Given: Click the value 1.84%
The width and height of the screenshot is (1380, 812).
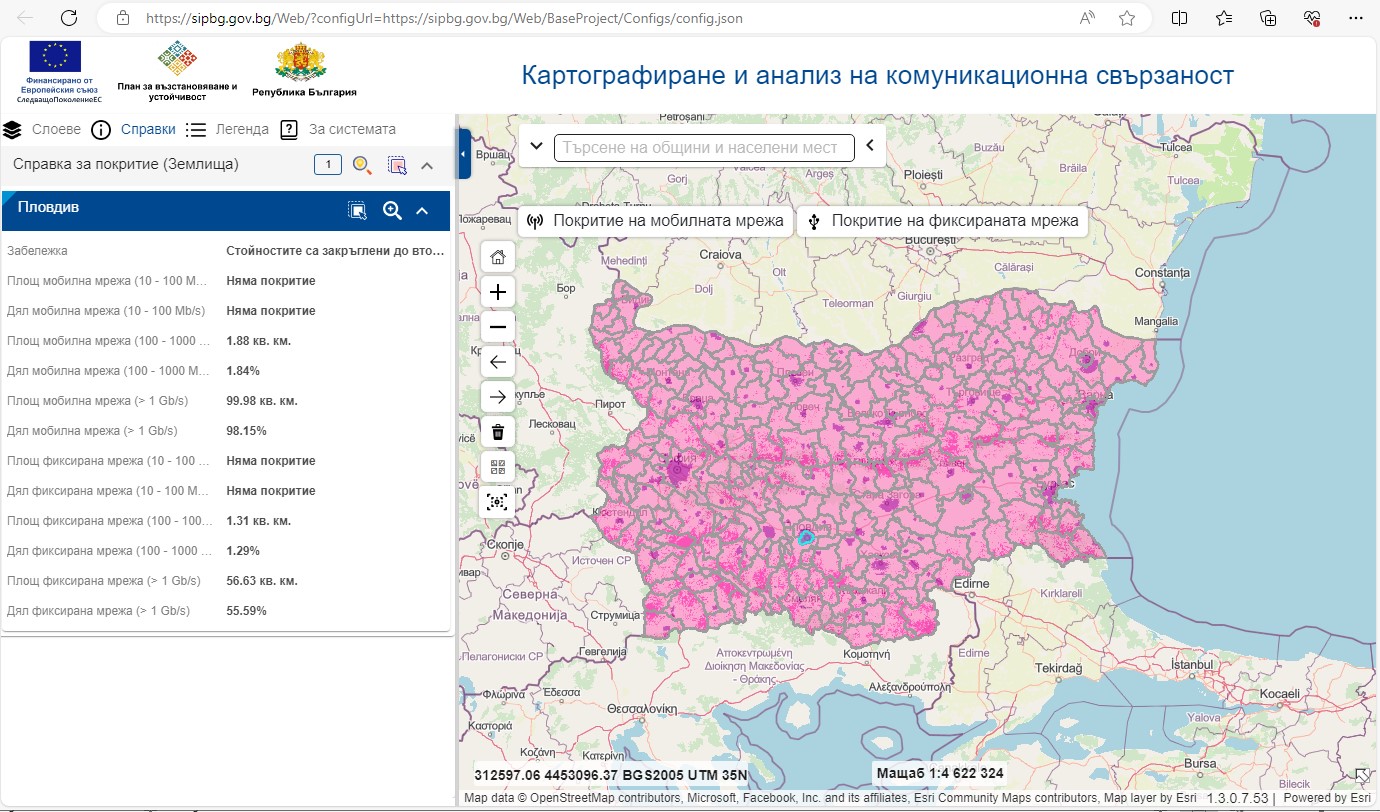Looking at the screenshot, I should tap(243, 371).
